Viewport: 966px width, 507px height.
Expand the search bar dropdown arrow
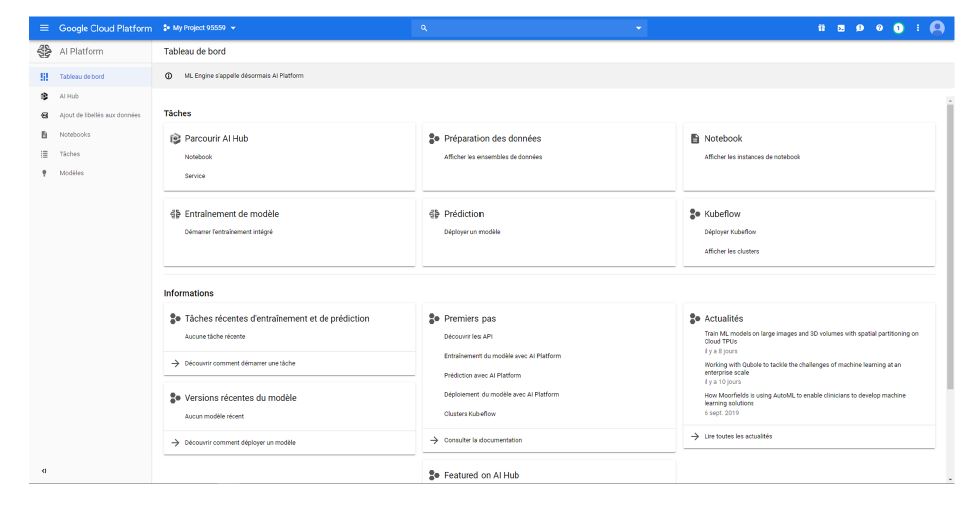coord(640,27)
